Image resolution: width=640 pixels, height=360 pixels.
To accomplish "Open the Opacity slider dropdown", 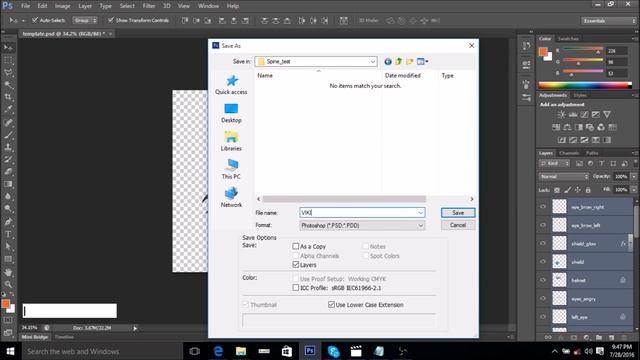I will [633, 177].
